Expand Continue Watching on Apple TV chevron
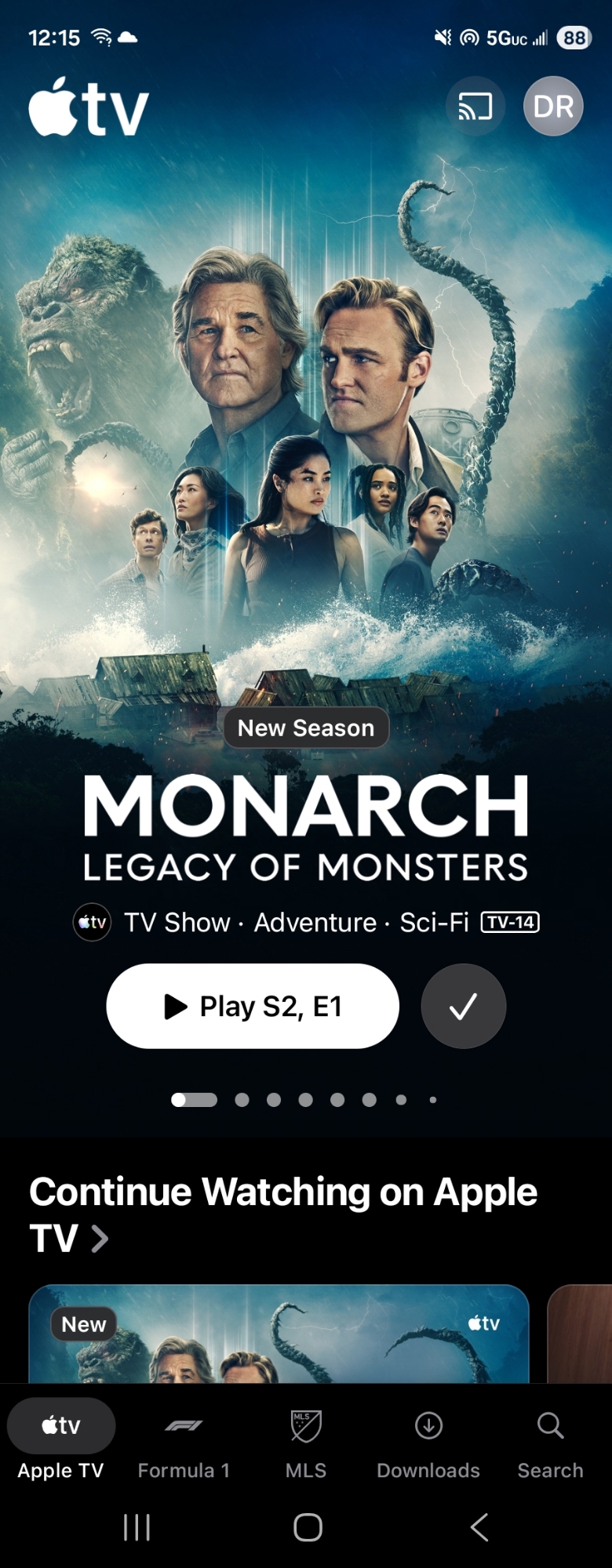The image size is (612, 1568). 100,1239
